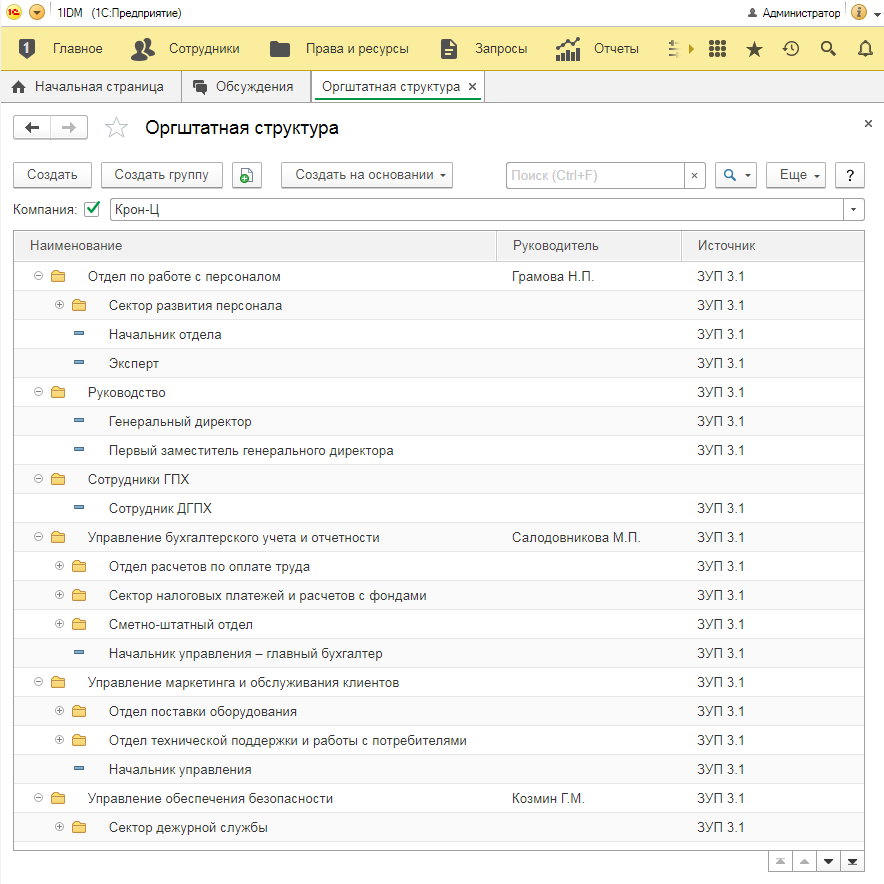The height and width of the screenshot is (884, 884).
Task: Open the global search magnifier icon
Action: point(828,49)
